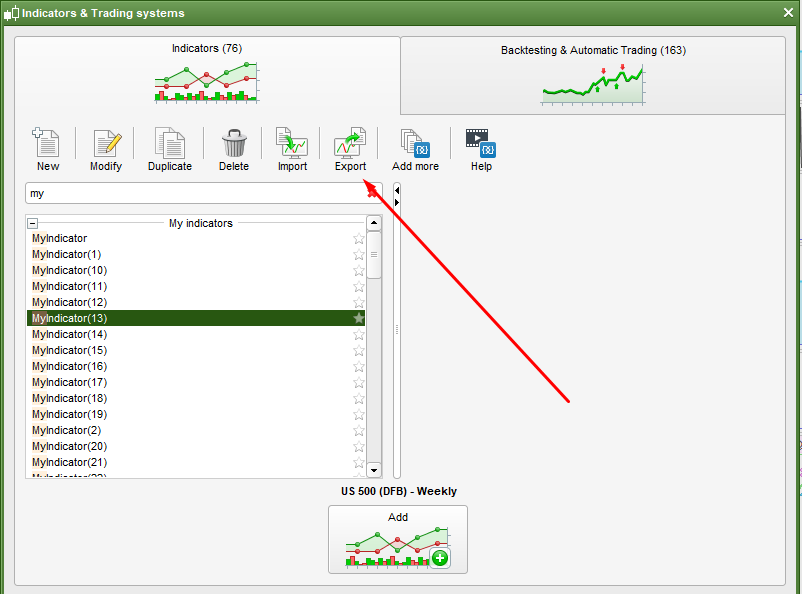Screen dimensions: 802x594
Task: Expand panel with right splitter arrow
Action: point(397,202)
